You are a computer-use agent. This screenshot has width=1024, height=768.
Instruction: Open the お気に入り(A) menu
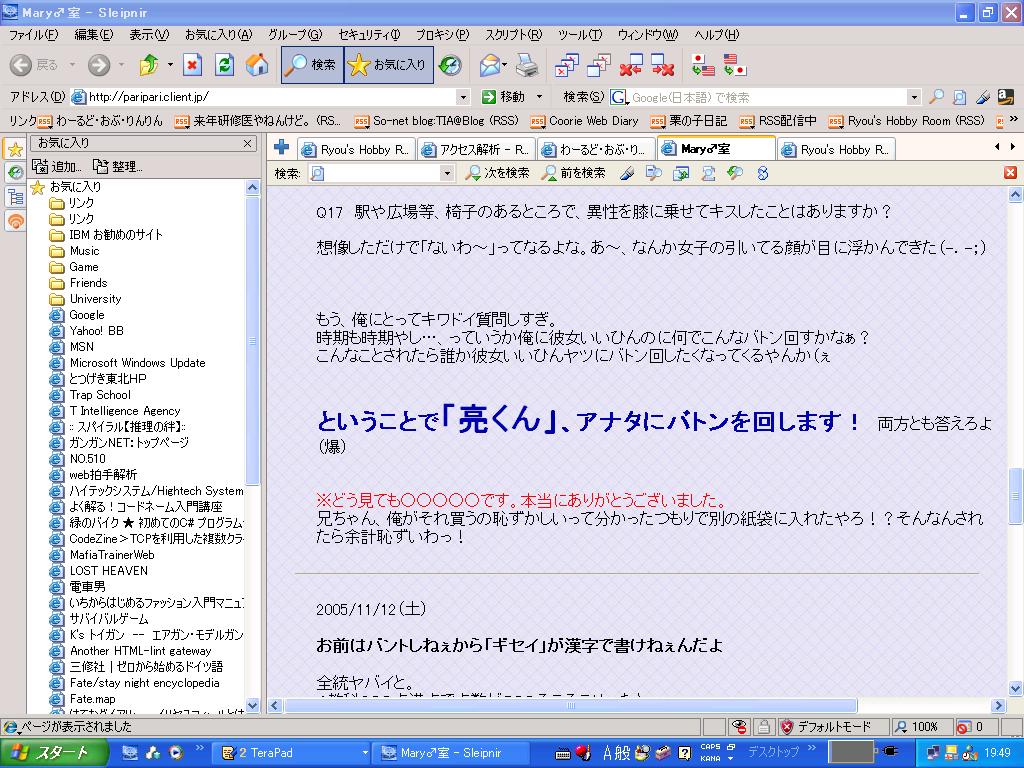(218, 35)
